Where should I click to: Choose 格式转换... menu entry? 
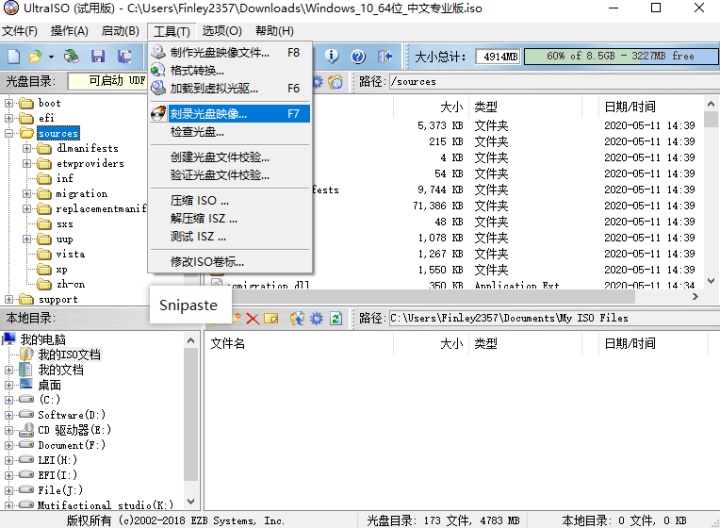click(x=230, y=70)
